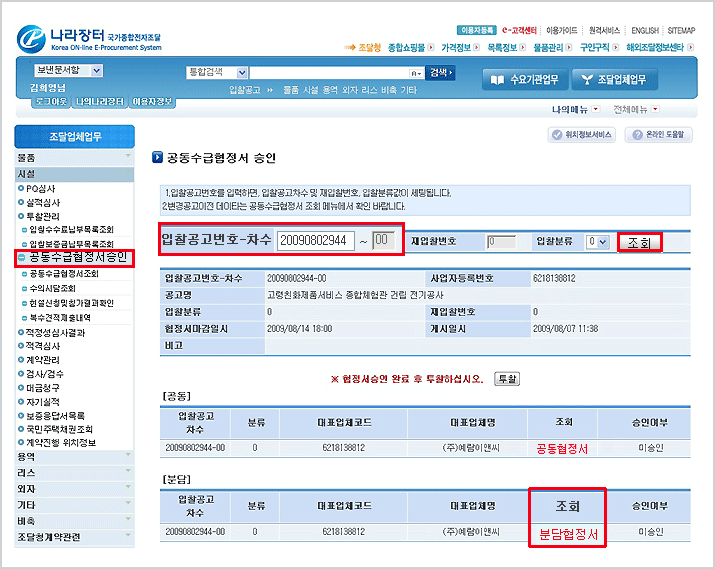Image resolution: width=715 pixels, height=569 pixels.
Task: Click the 로그아웃 button
Action: [50, 102]
